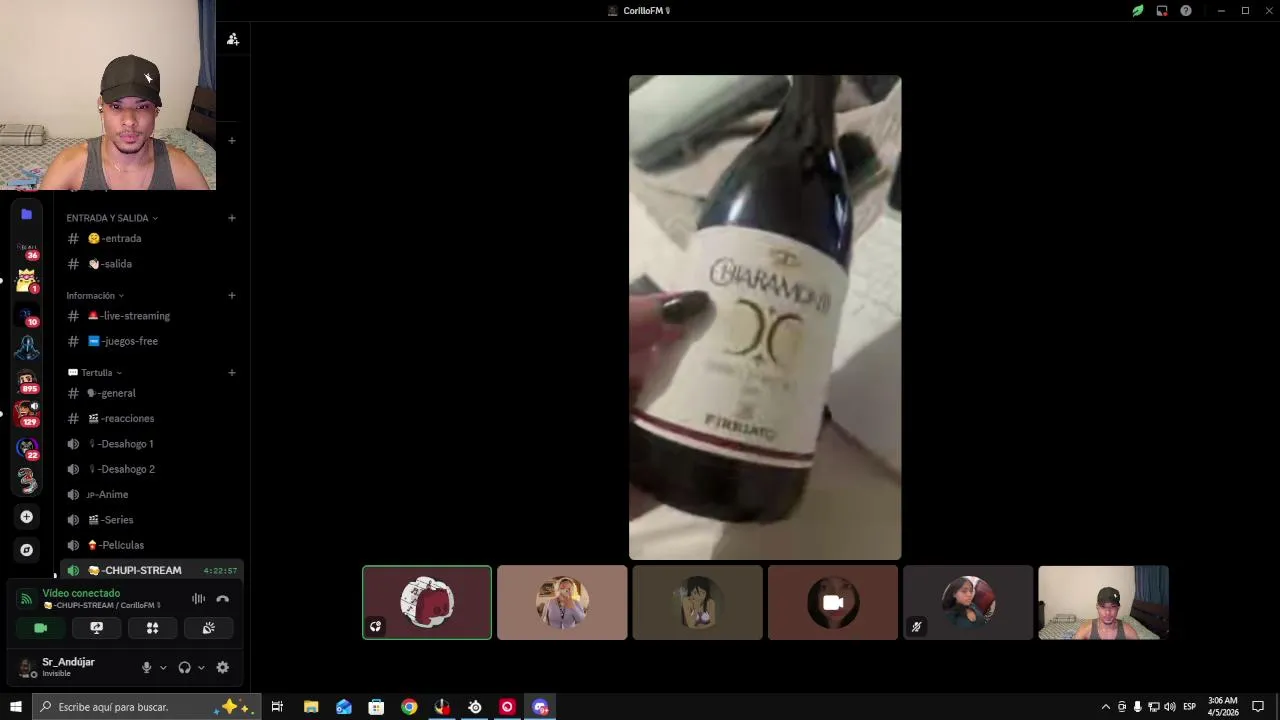Select the participant tile with camera icon
The height and width of the screenshot is (720, 1280).
tap(833, 602)
